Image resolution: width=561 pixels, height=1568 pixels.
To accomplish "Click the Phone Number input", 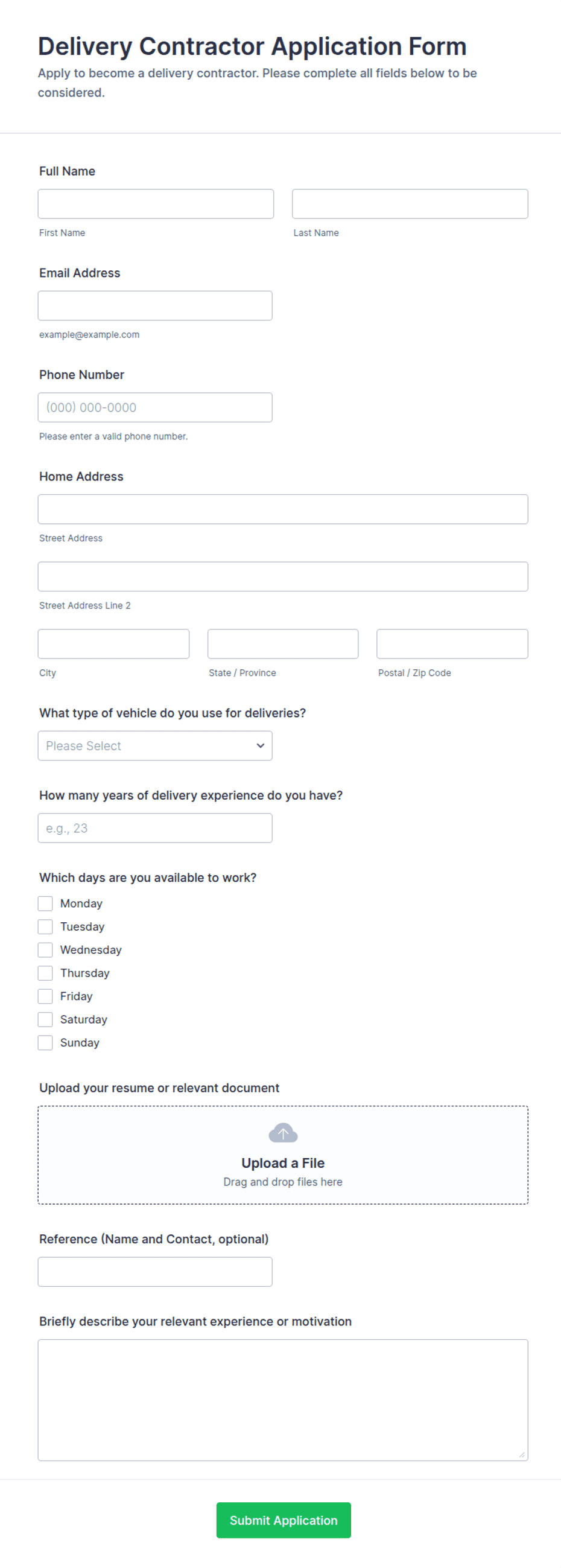I will 155,407.
